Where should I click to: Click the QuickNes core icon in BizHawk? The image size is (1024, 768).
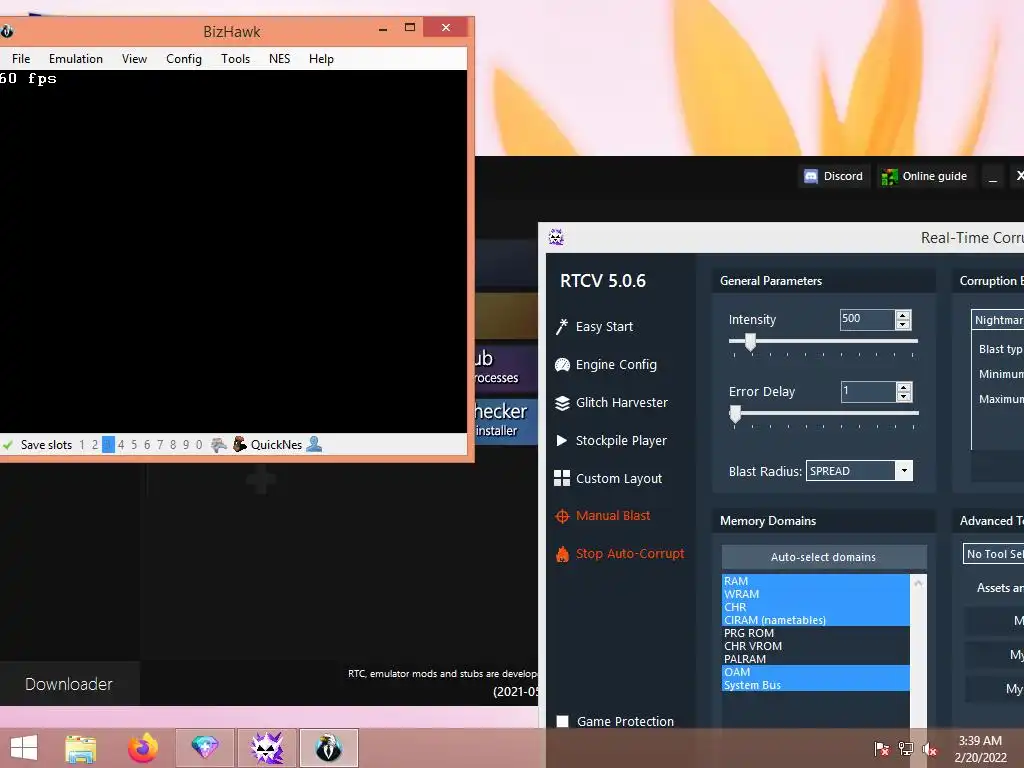tap(240, 444)
